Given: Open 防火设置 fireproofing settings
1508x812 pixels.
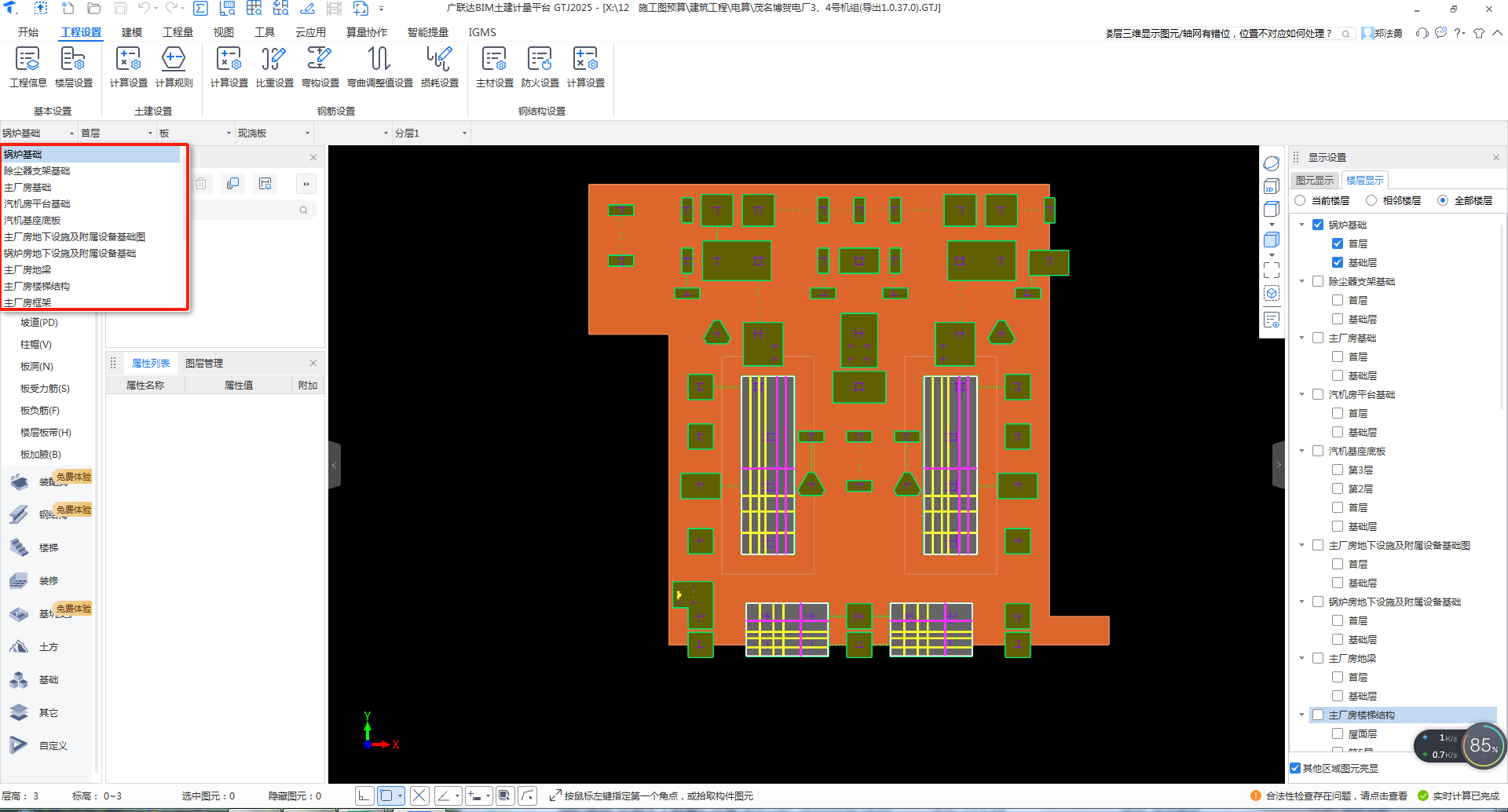Looking at the screenshot, I should (540, 67).
